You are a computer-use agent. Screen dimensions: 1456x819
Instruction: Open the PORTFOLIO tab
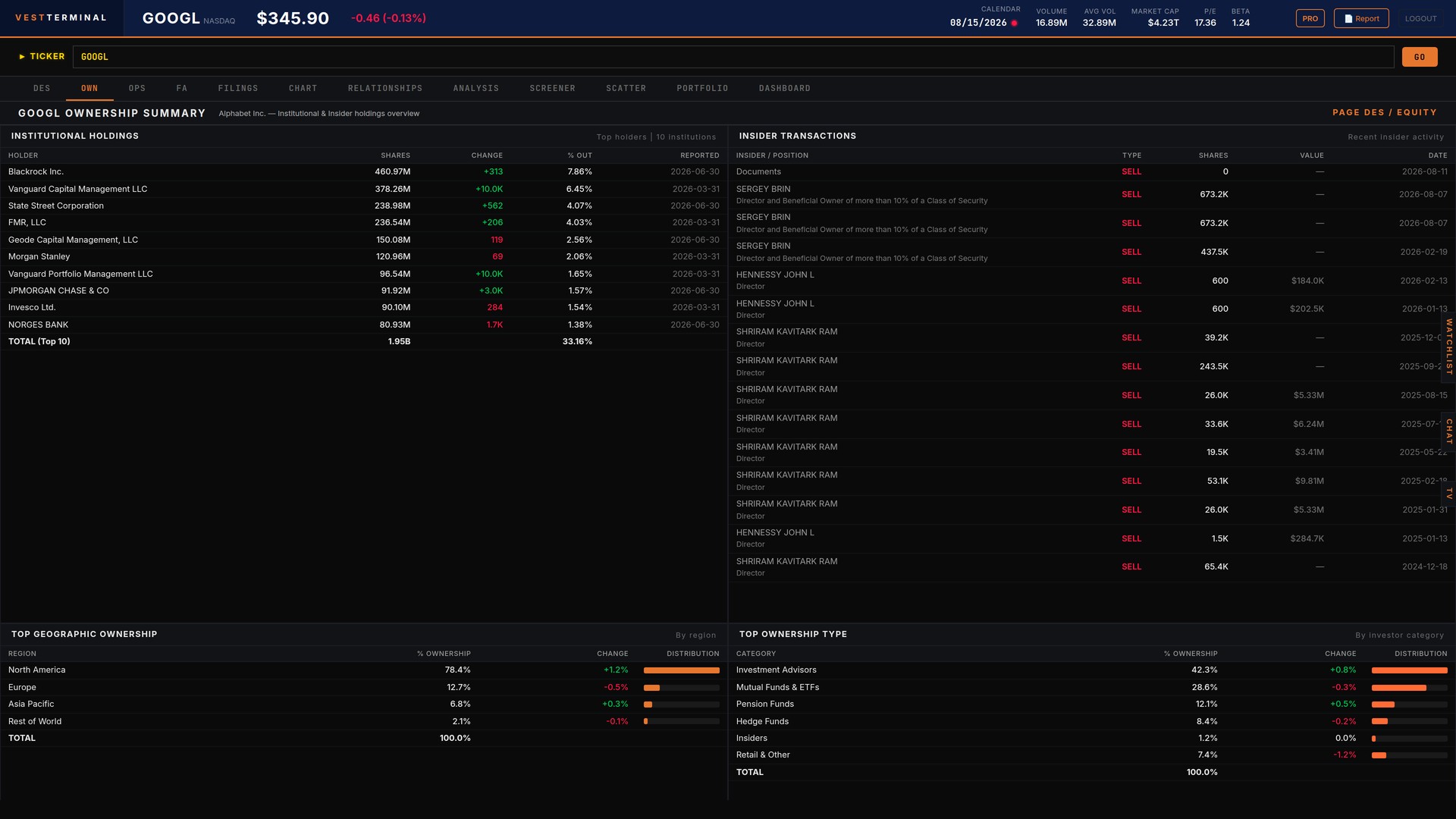click(703, 89)
